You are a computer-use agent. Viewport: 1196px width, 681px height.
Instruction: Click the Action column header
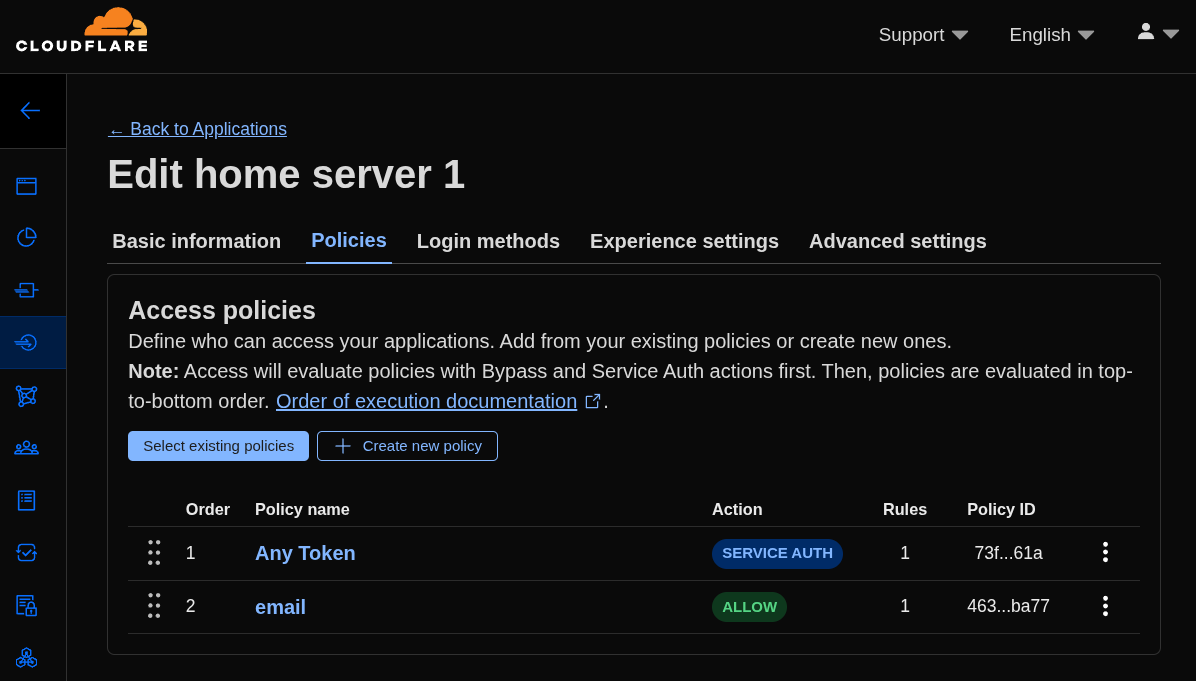[x=737, y=509]
